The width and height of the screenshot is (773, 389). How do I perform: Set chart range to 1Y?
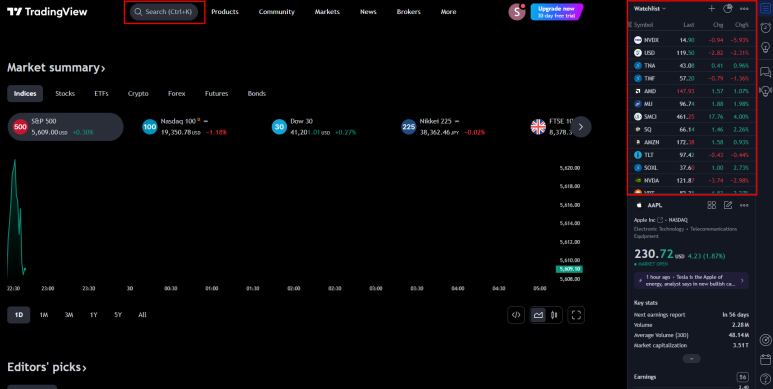point(94,315)
